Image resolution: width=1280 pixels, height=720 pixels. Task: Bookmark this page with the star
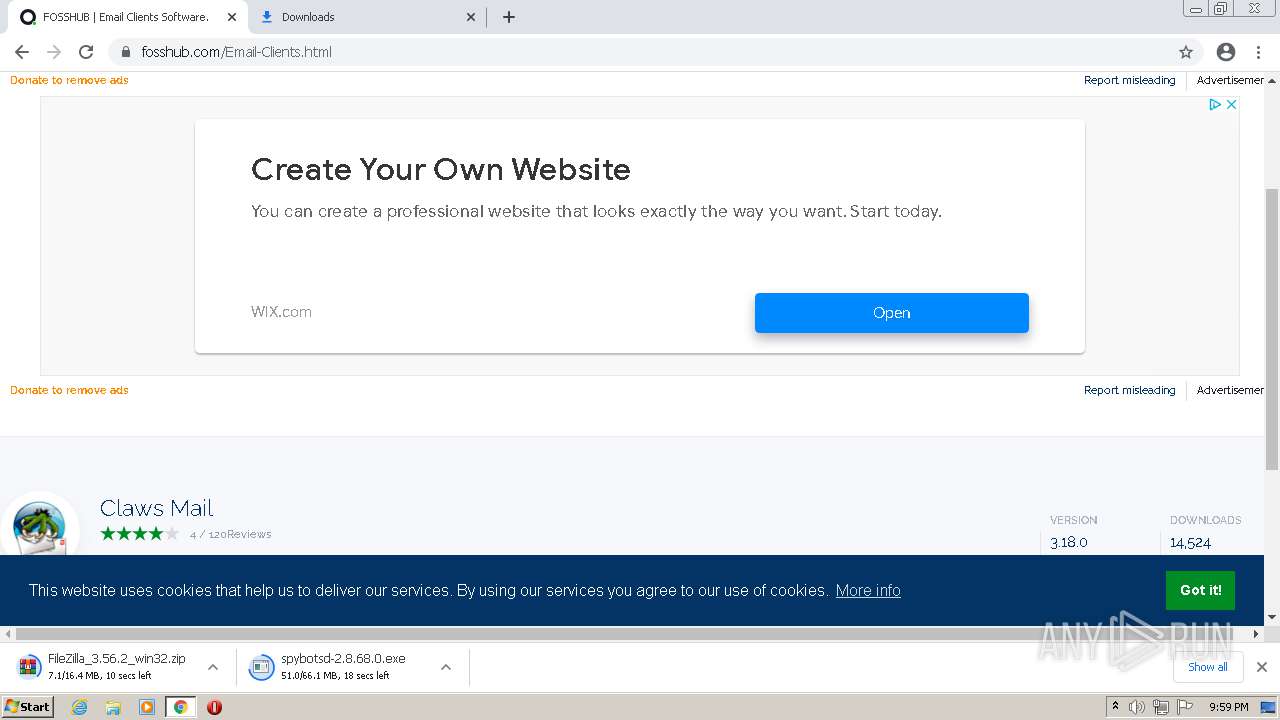(1186, 52)
